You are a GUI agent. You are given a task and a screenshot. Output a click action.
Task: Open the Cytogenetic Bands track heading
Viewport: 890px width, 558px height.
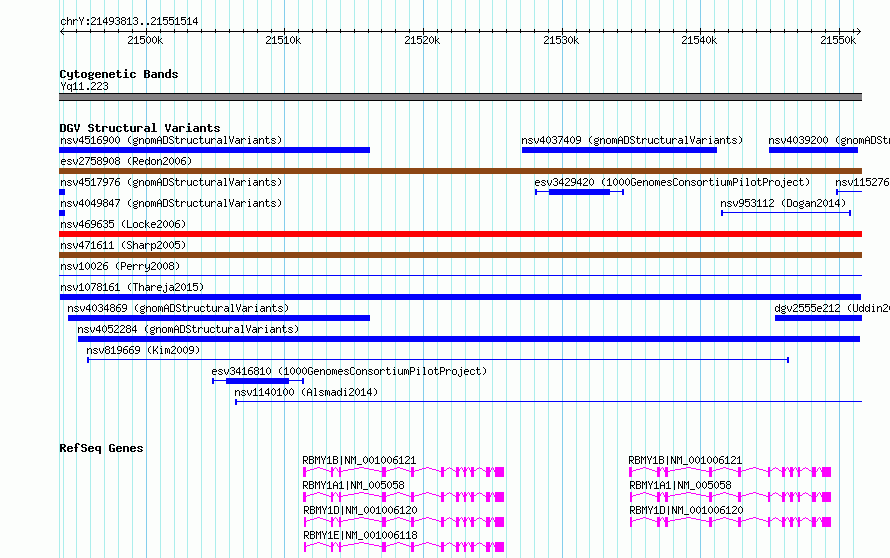pyautogui.click(x=119, y=74)
